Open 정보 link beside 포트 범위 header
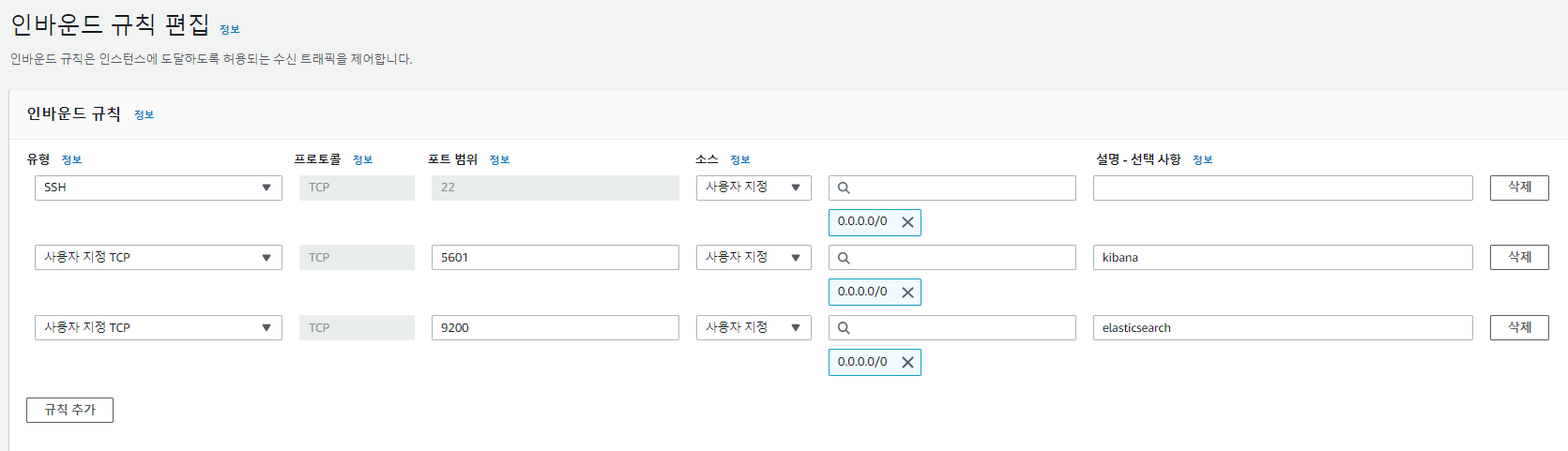The height and width of the screenshot is (451, 1568). (499, 160)
